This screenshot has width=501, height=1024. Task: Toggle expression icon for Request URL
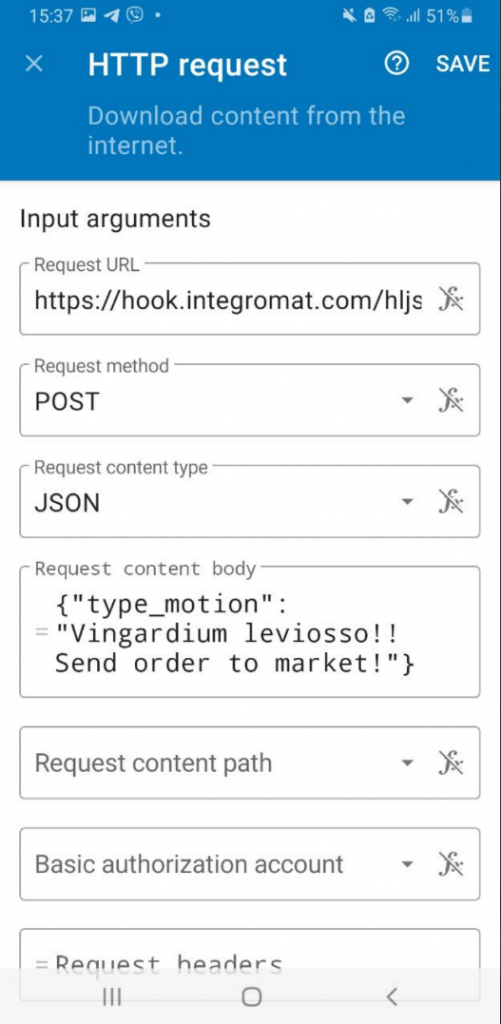coord(451,300)
